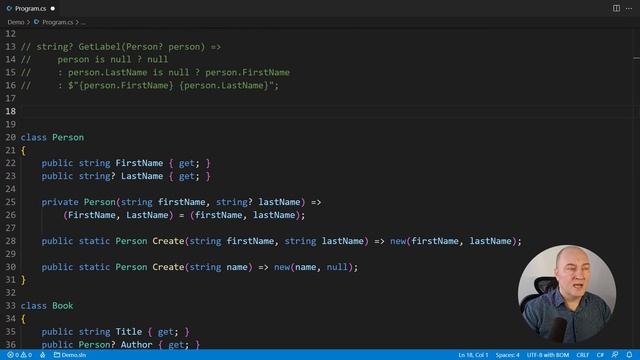The width and height of the screenshot is (640, 360).
Task: Open the feedback icon in status bar
Action: 615,355
